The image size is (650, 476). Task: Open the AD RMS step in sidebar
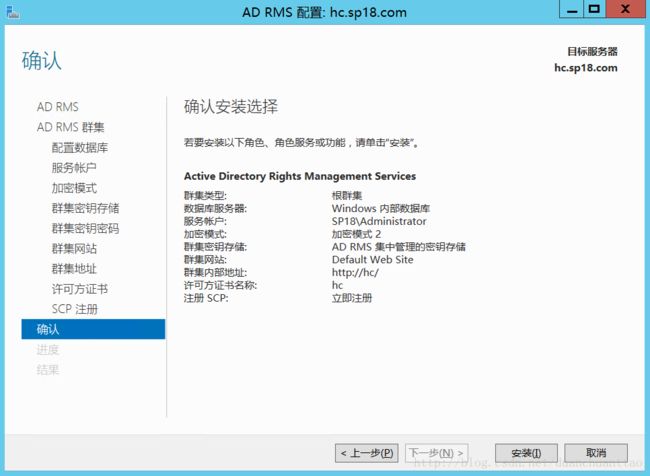57,107
